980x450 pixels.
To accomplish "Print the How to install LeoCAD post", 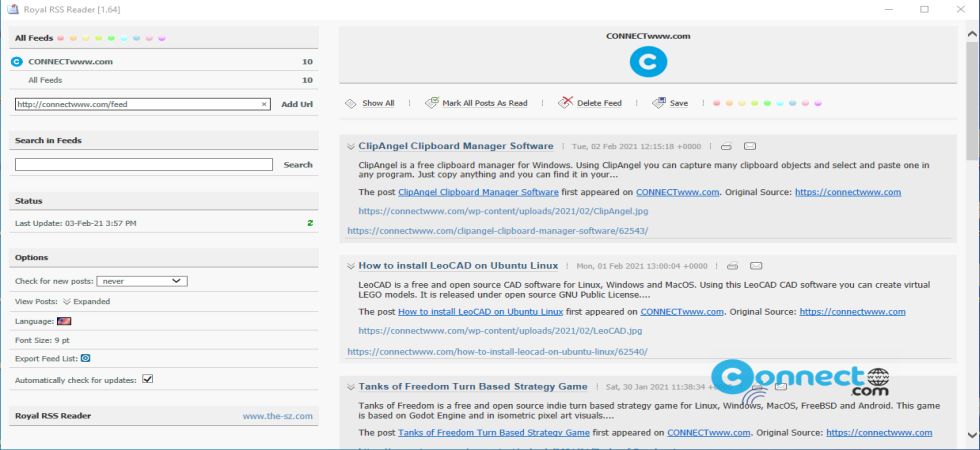I will click(x=732, y=266).
